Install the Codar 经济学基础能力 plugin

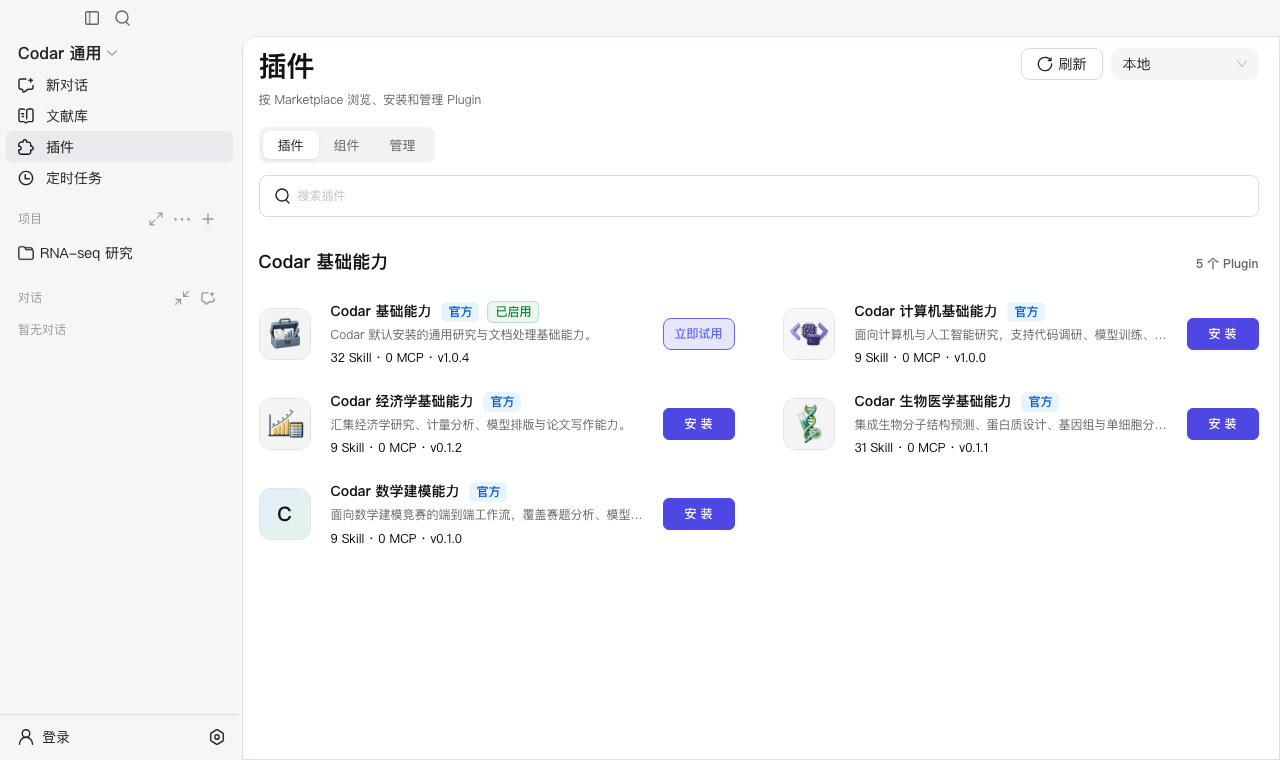pyautogui.click(x=699, y=424)
